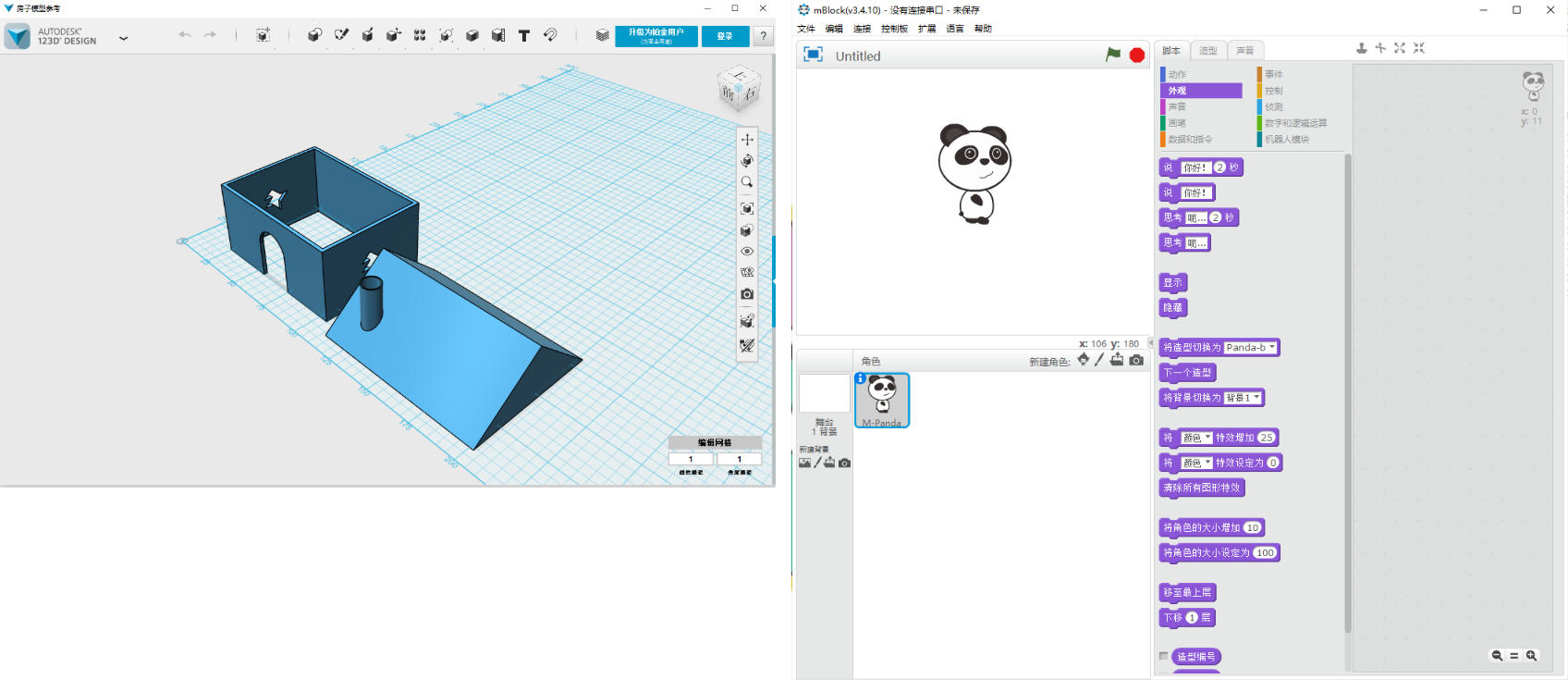
Task: Select the 控制 block category
Action: [x=1273, y=91]
